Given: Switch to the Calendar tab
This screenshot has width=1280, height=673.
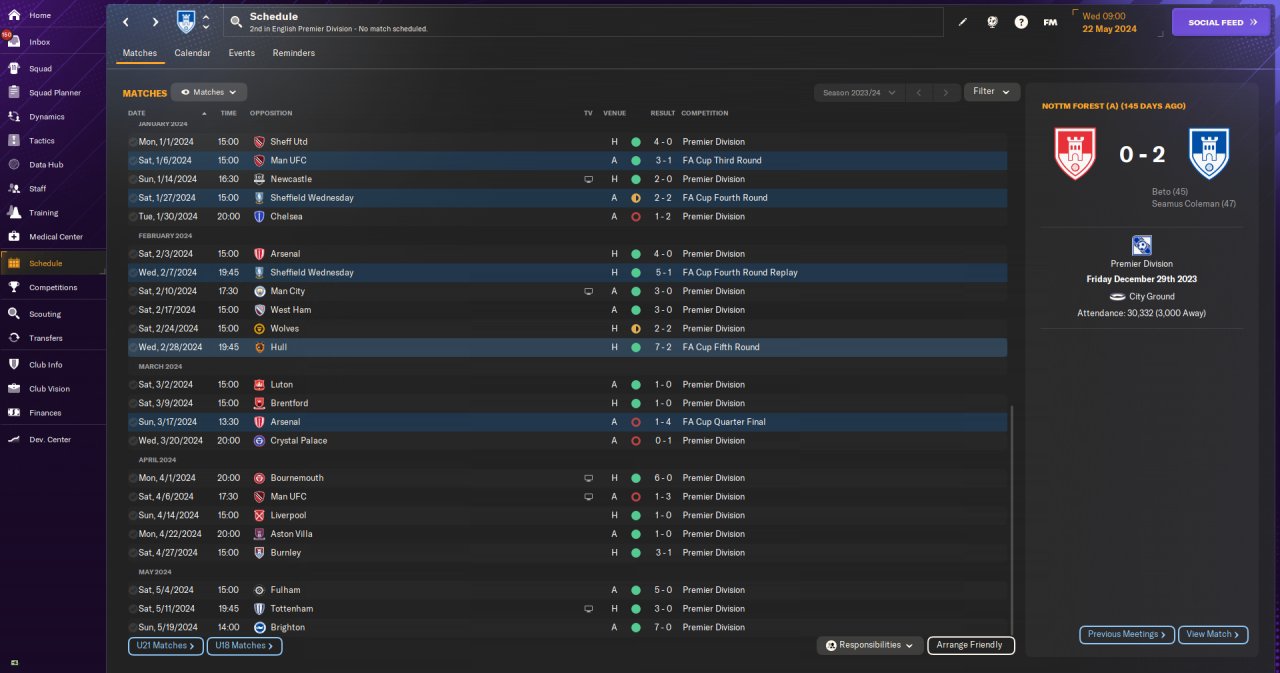Looking at the screenshot, I should pyautogui.click(x=192, y=53).
